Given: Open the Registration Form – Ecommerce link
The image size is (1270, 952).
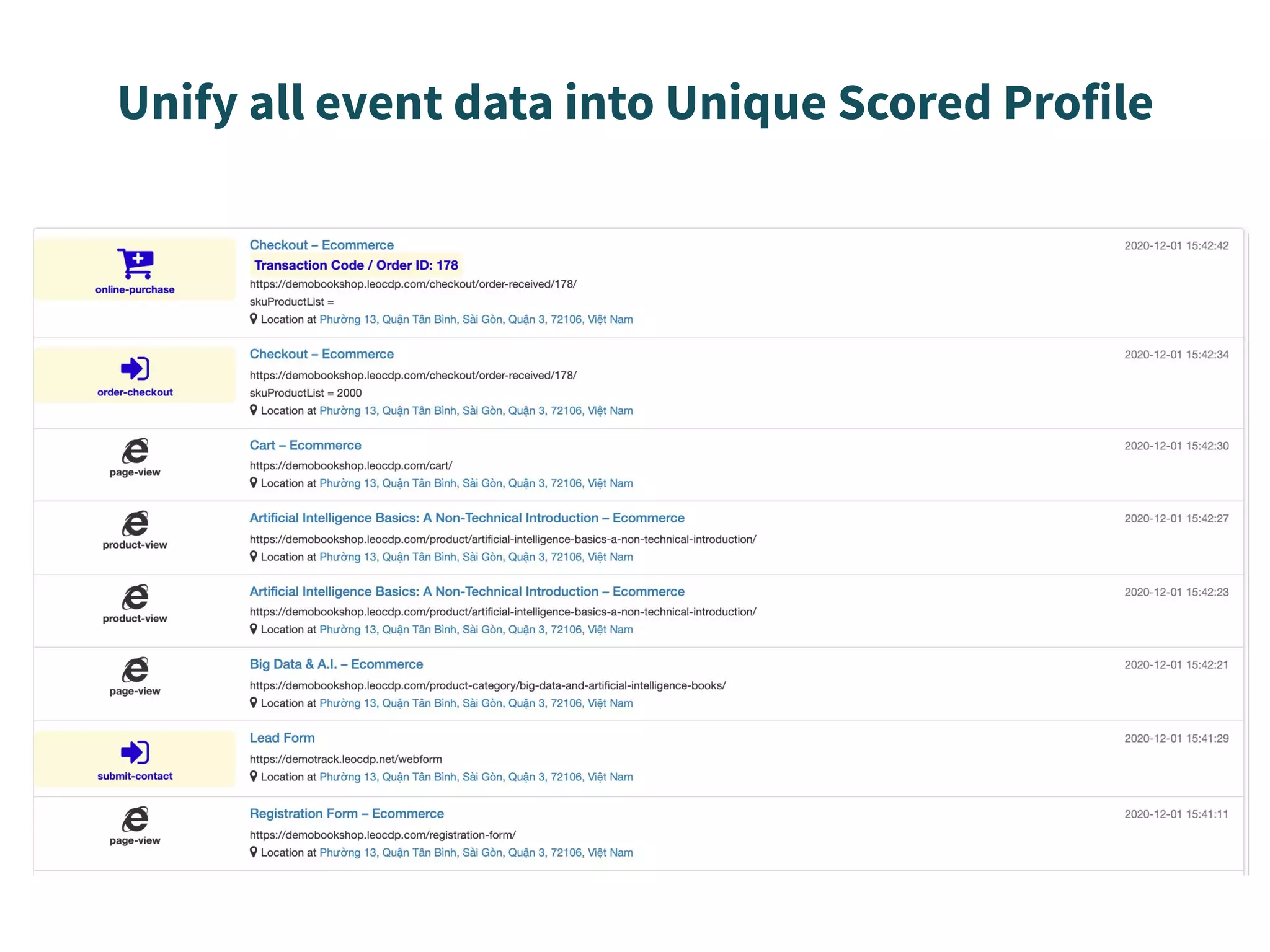Looking at the screenshot, I should click(347, 813).
